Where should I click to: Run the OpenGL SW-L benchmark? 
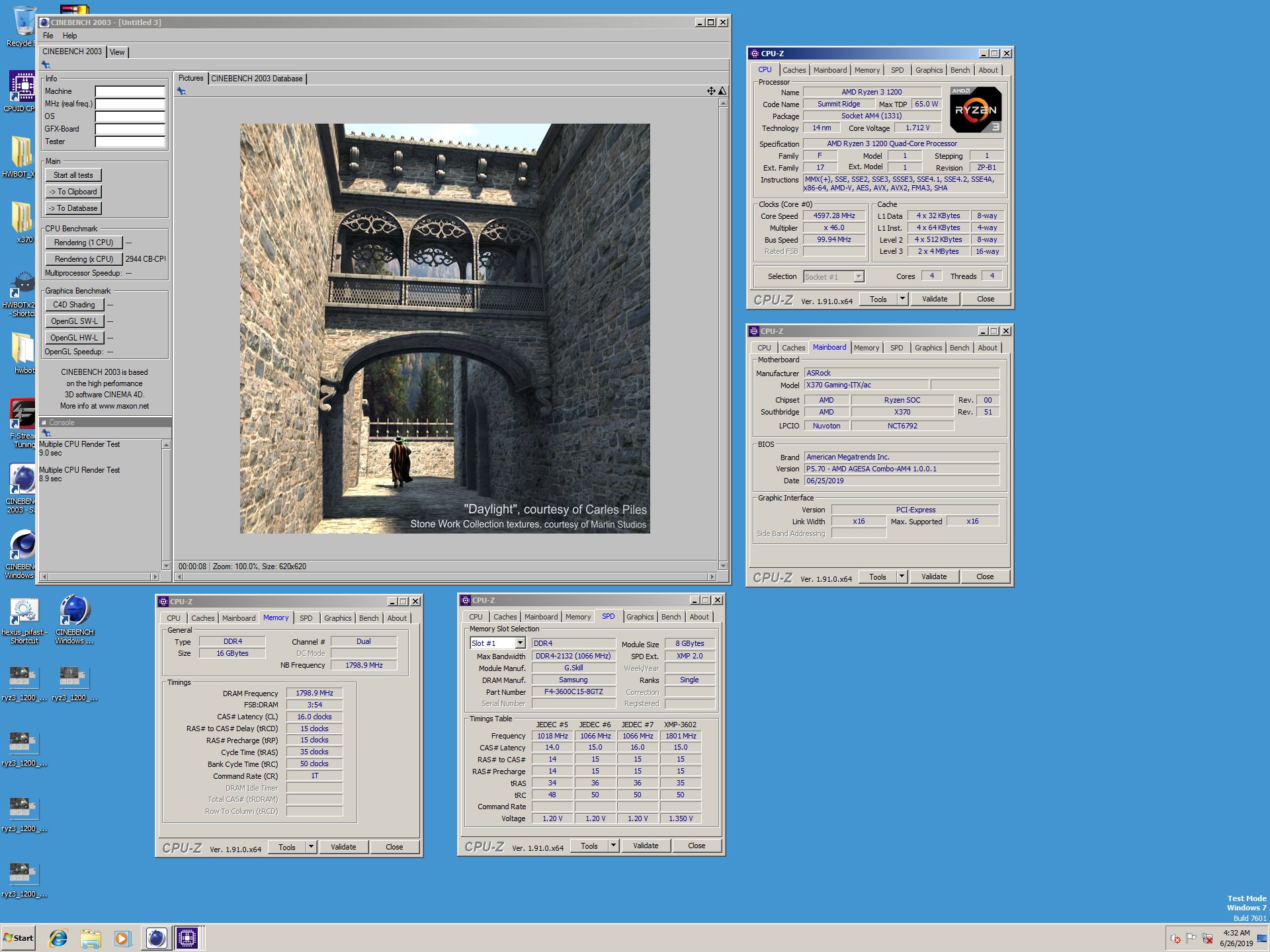74,321
